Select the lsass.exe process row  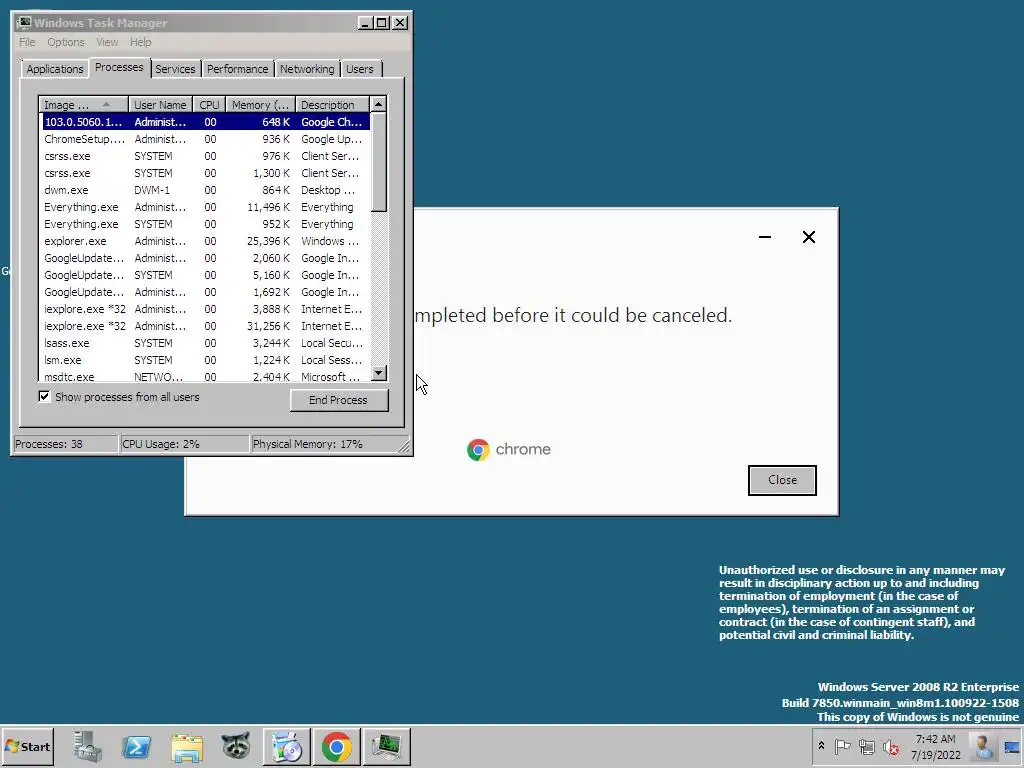[x=206, y=343]
